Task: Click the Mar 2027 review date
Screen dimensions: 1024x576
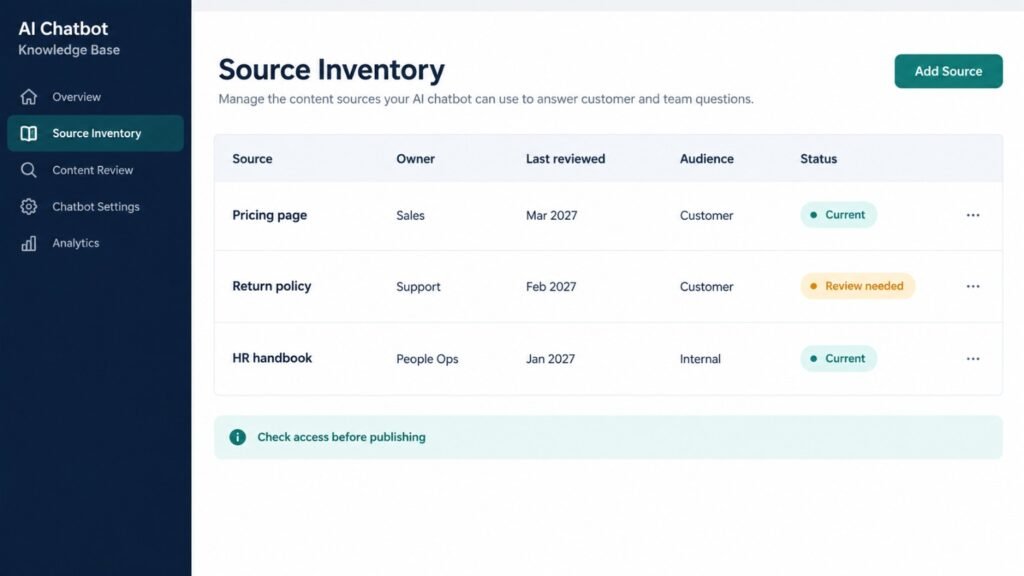Action: 551,216
